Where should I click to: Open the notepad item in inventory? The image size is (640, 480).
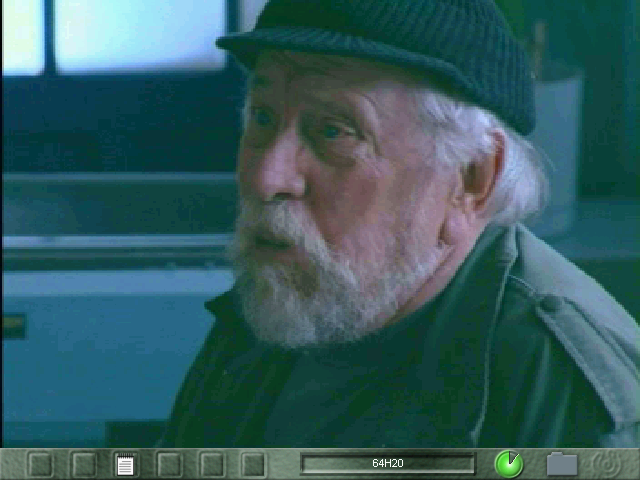(x=126, y=465)
